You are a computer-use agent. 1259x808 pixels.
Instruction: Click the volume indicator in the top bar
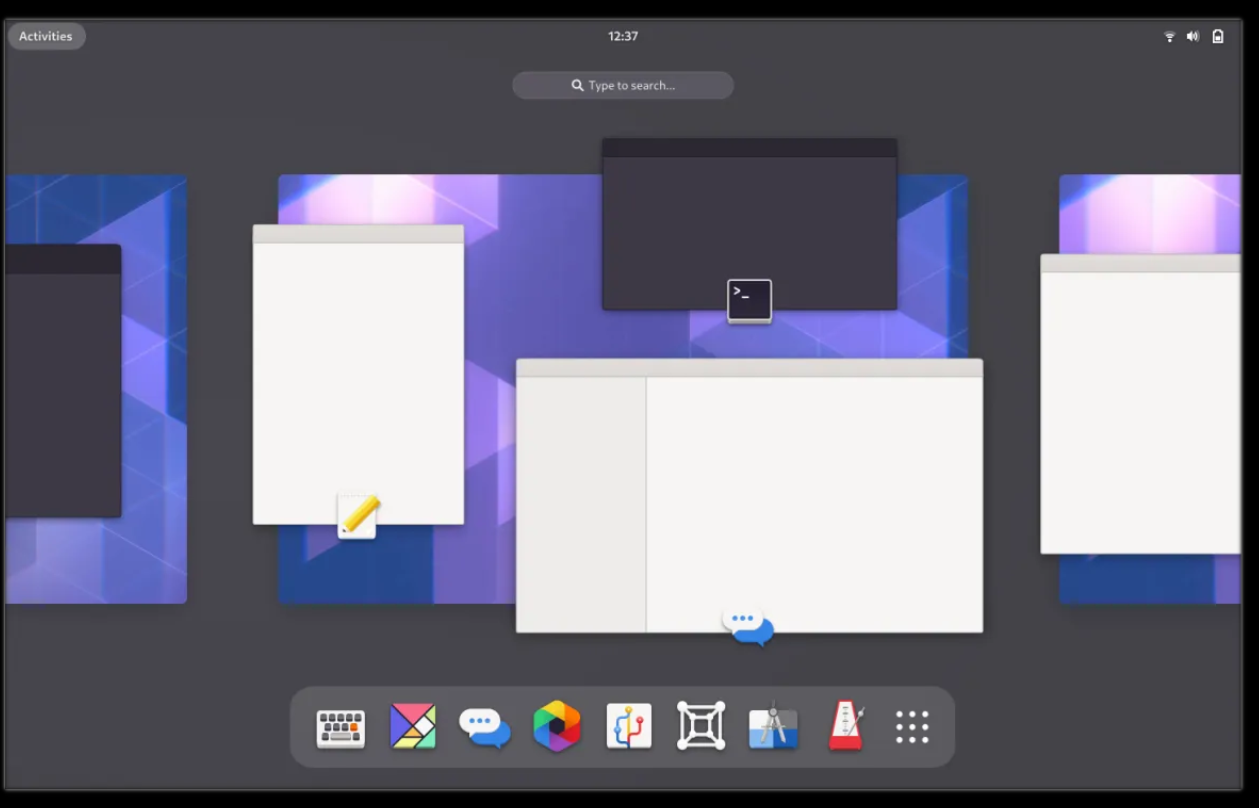point(1192,36)
